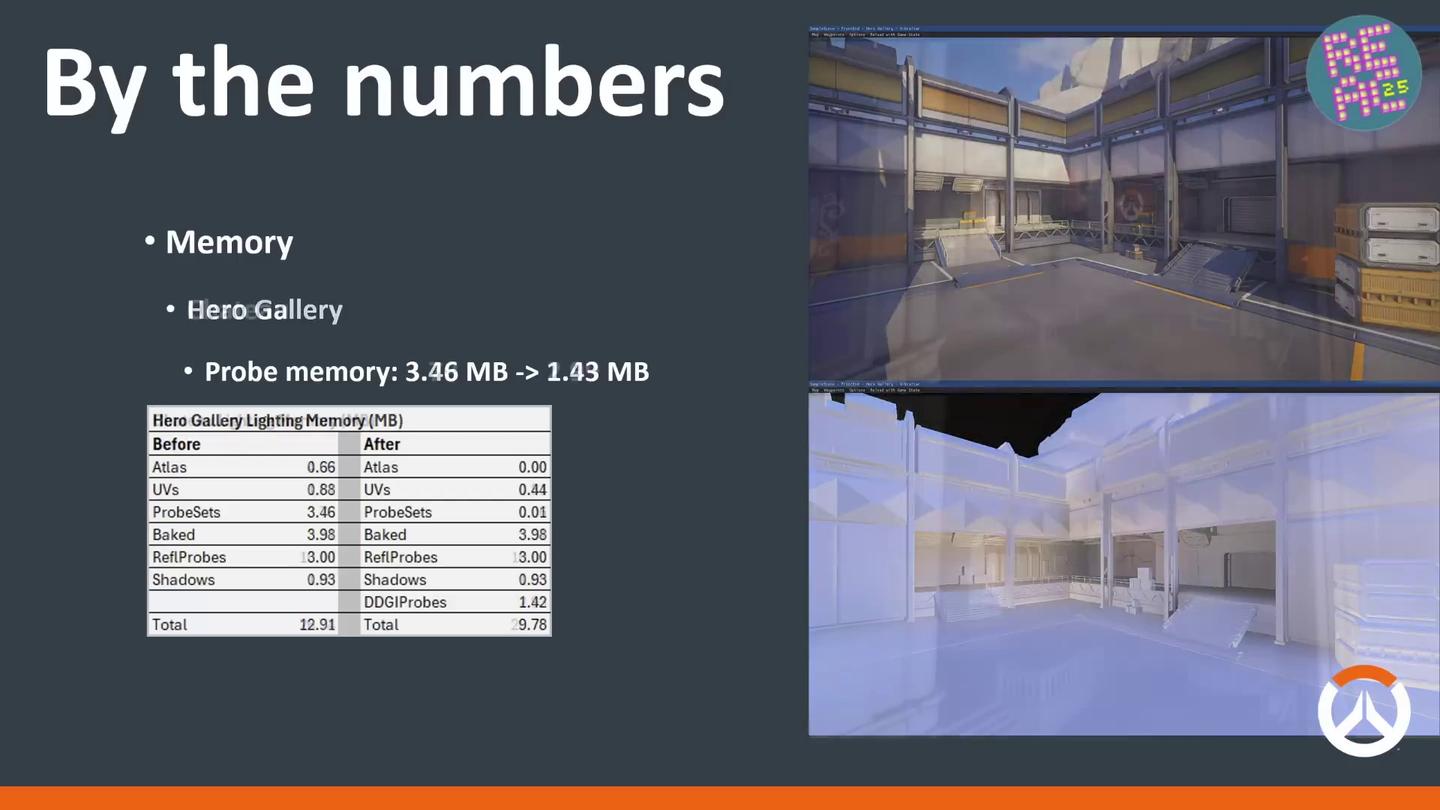This screenshot has height=810, width=1440.
Task: Click the 'By the numbers' slide title
Action: [x=383, y=85]
